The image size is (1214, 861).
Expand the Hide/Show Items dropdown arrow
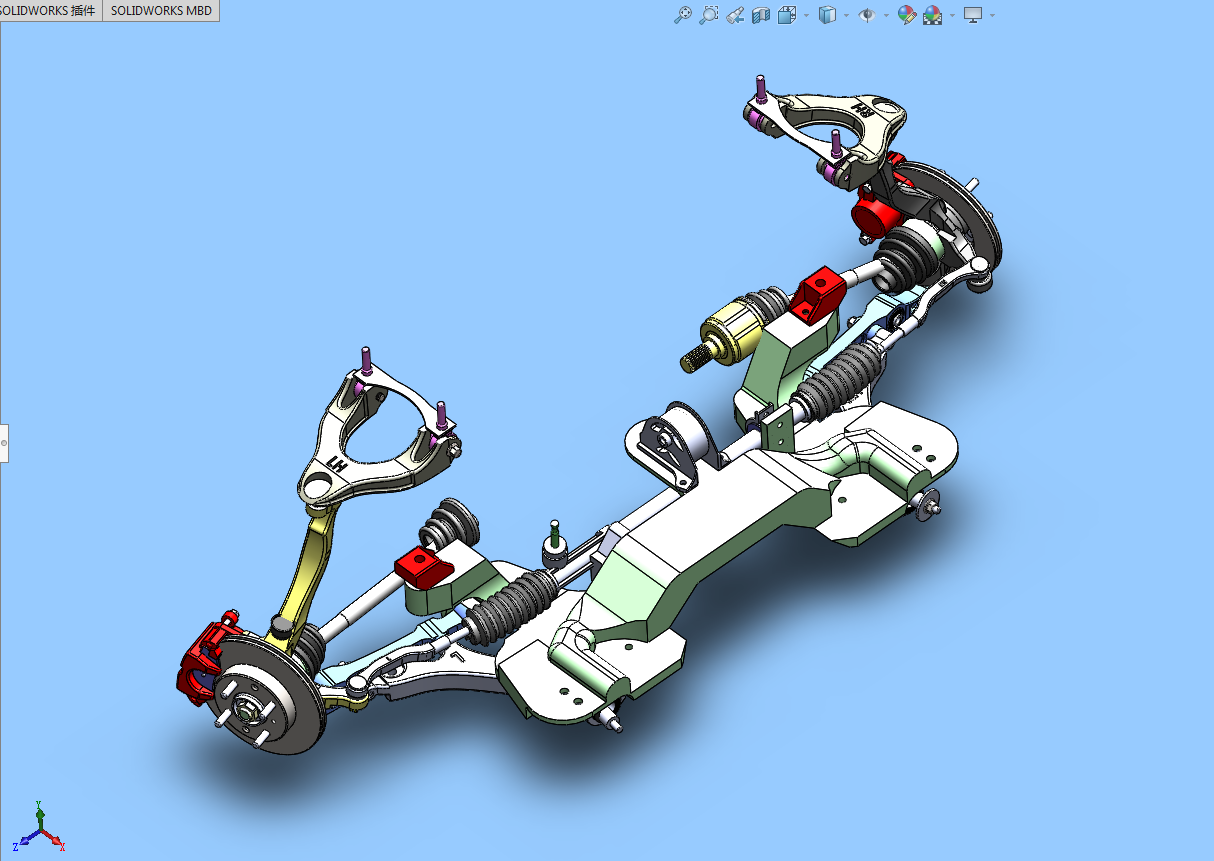pos(885,15)
